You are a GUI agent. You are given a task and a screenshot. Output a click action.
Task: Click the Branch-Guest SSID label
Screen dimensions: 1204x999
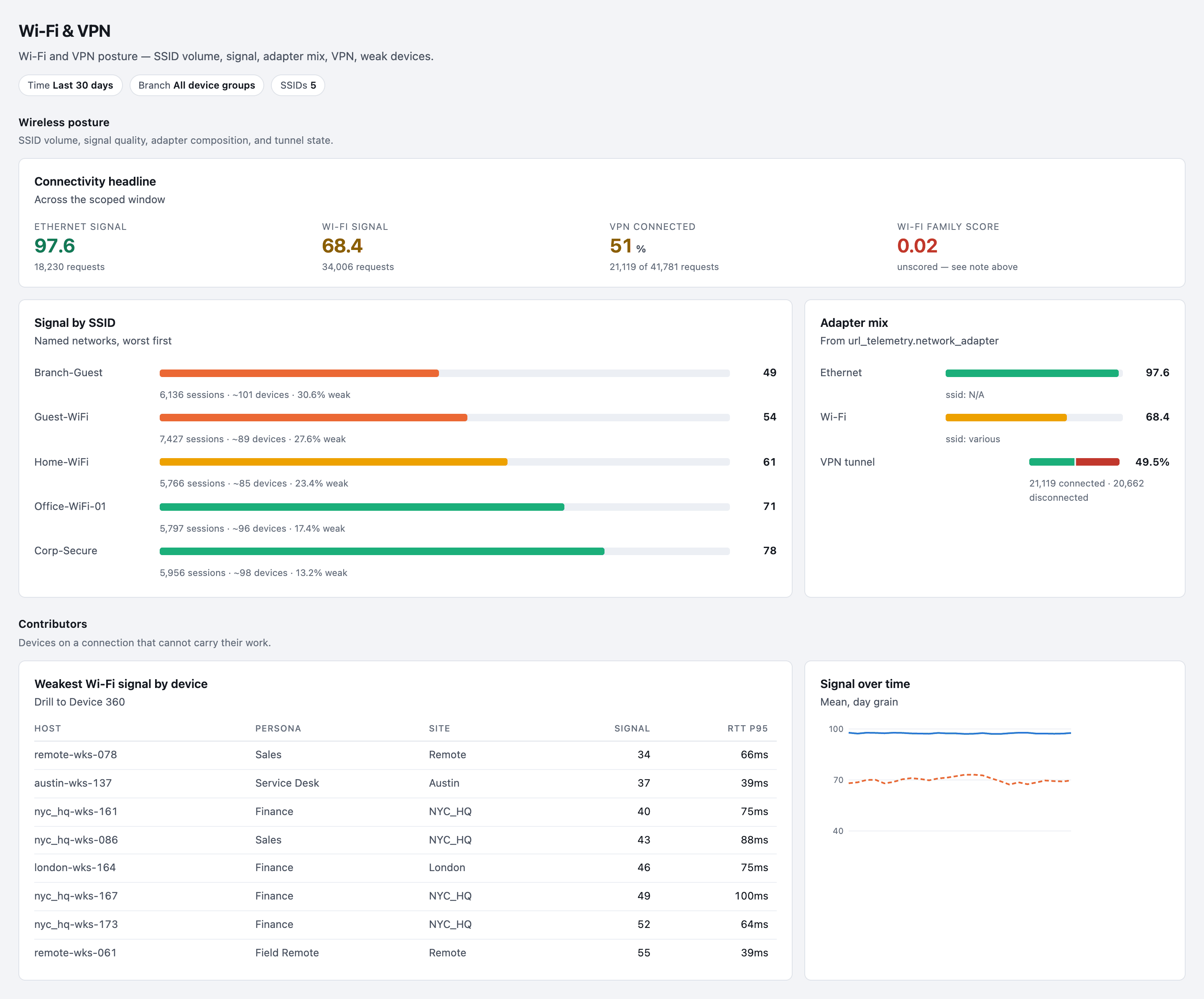click(68, 372)
